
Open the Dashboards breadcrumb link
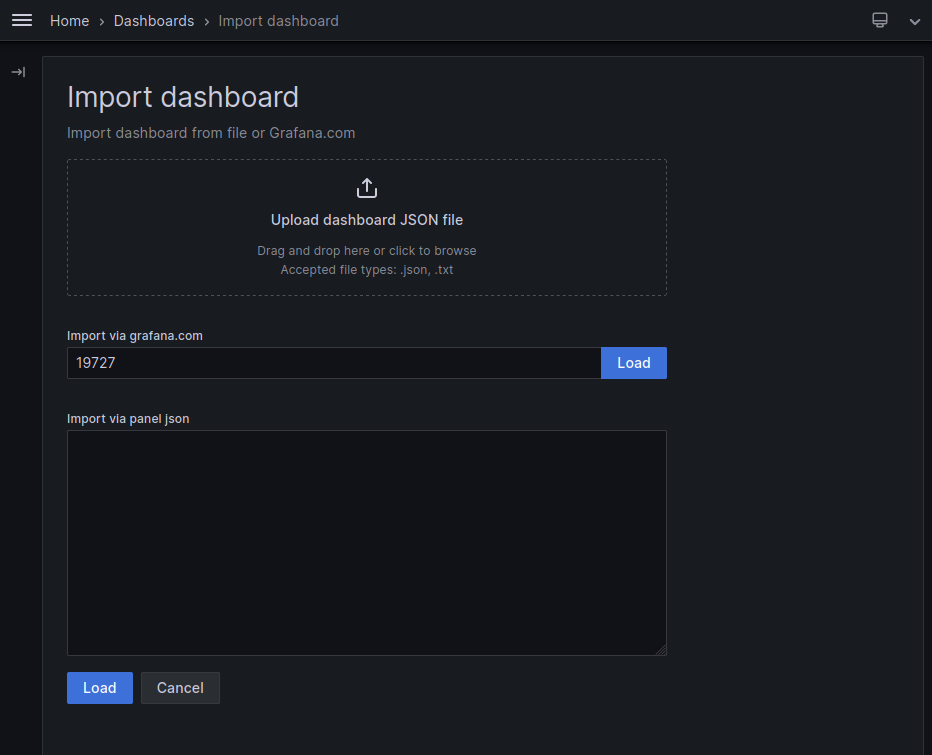click(154, 20)
